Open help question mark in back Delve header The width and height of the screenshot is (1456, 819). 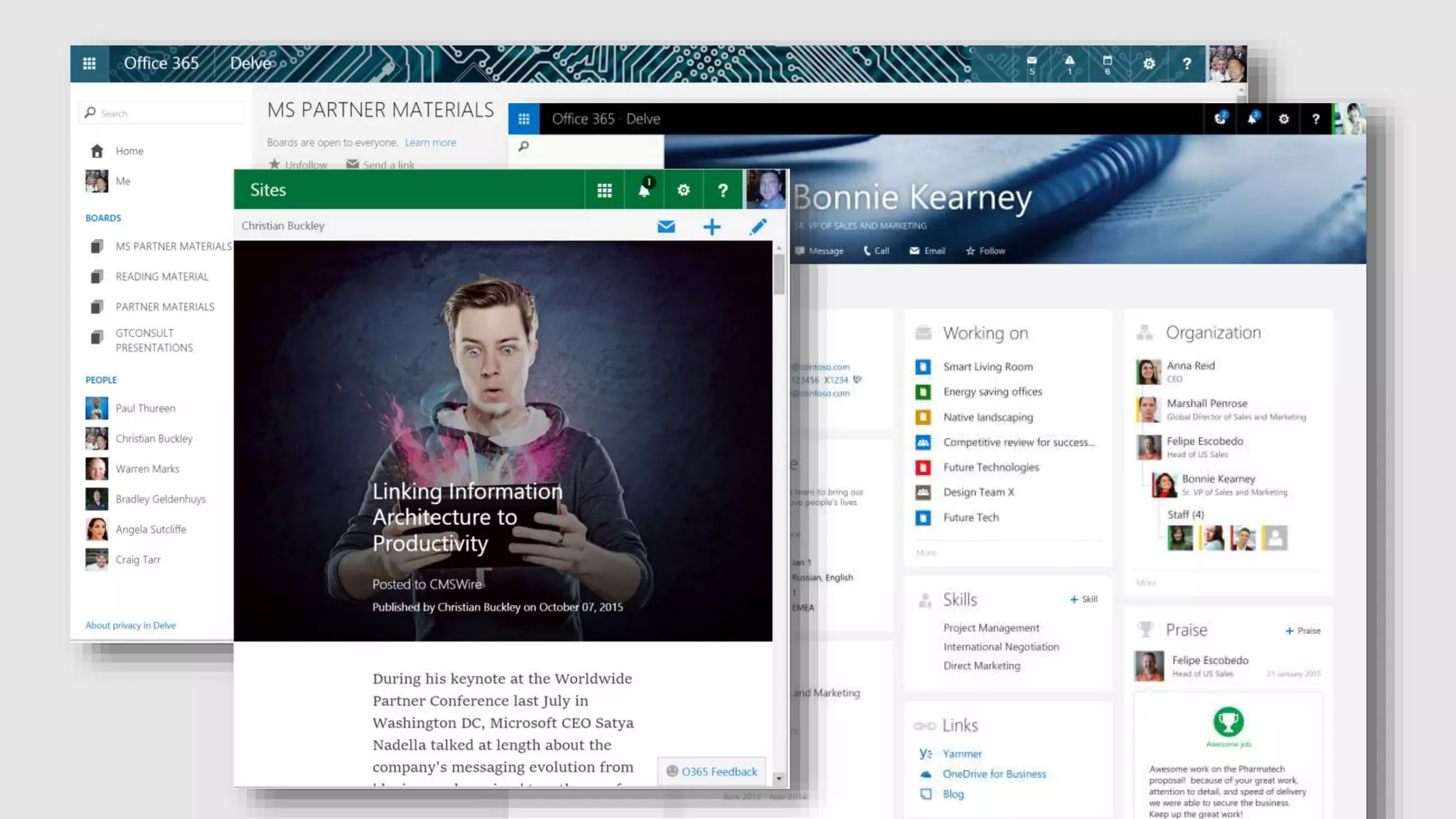coord(1187,63)
